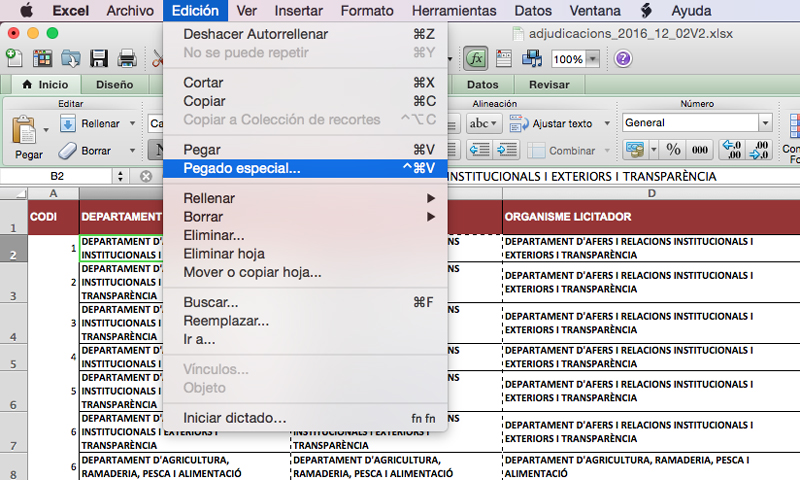The height and width of the screenshot is (480, 800).
Task: Expand the Rellenar dropdown arrow in ribbon
Action: tap(133, 123)
